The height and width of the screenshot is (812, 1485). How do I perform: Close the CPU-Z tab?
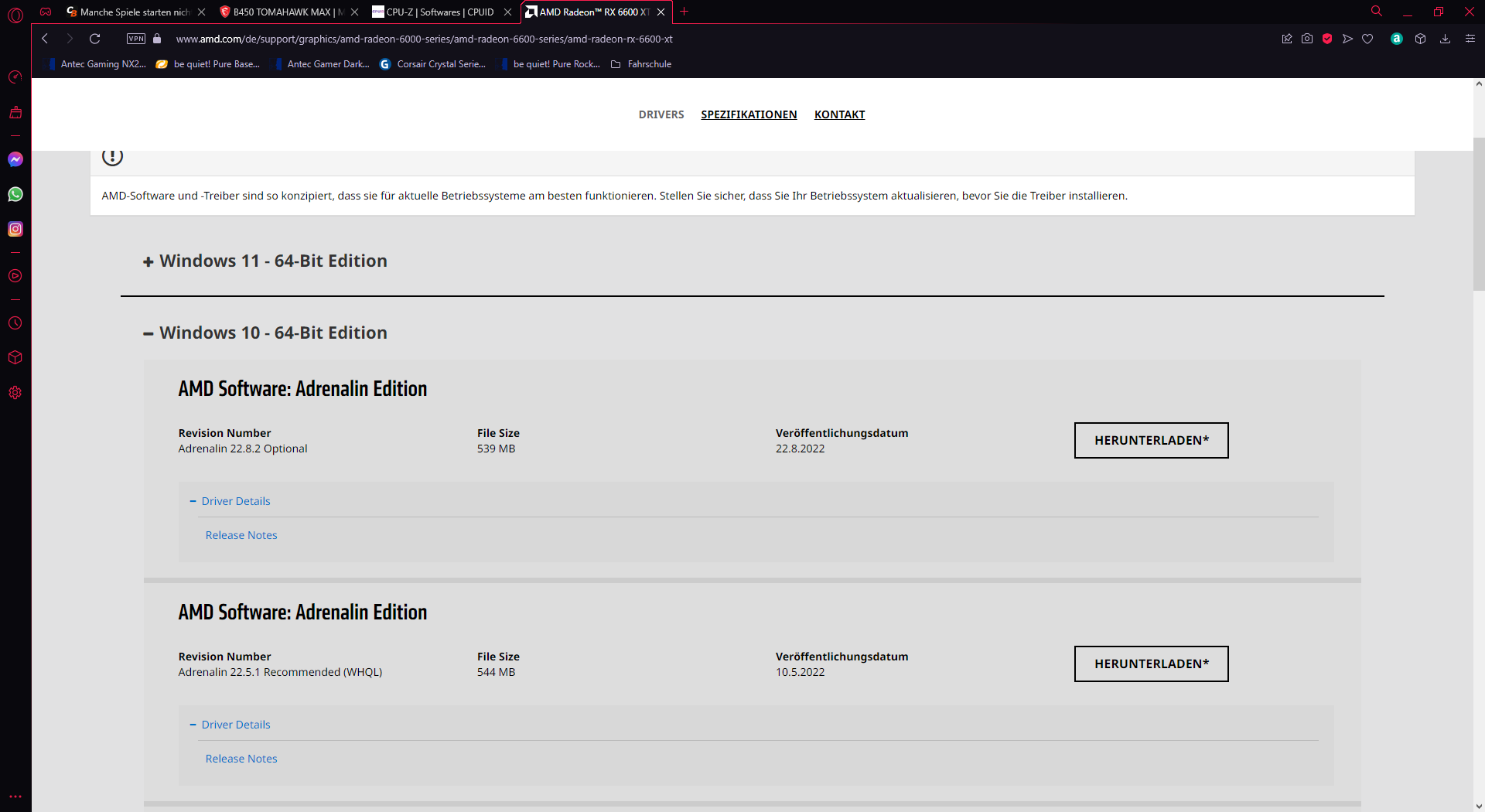[507, 12]
